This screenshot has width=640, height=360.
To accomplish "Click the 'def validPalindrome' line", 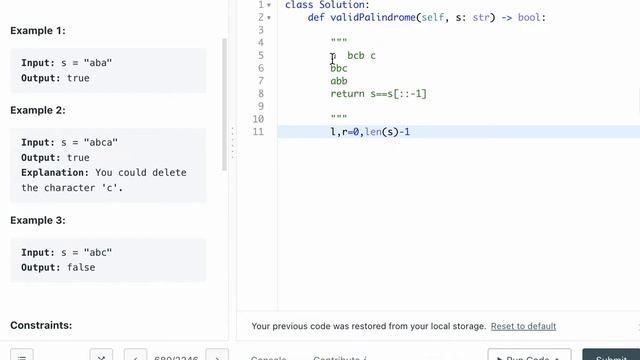I will (x=427, y=18).
